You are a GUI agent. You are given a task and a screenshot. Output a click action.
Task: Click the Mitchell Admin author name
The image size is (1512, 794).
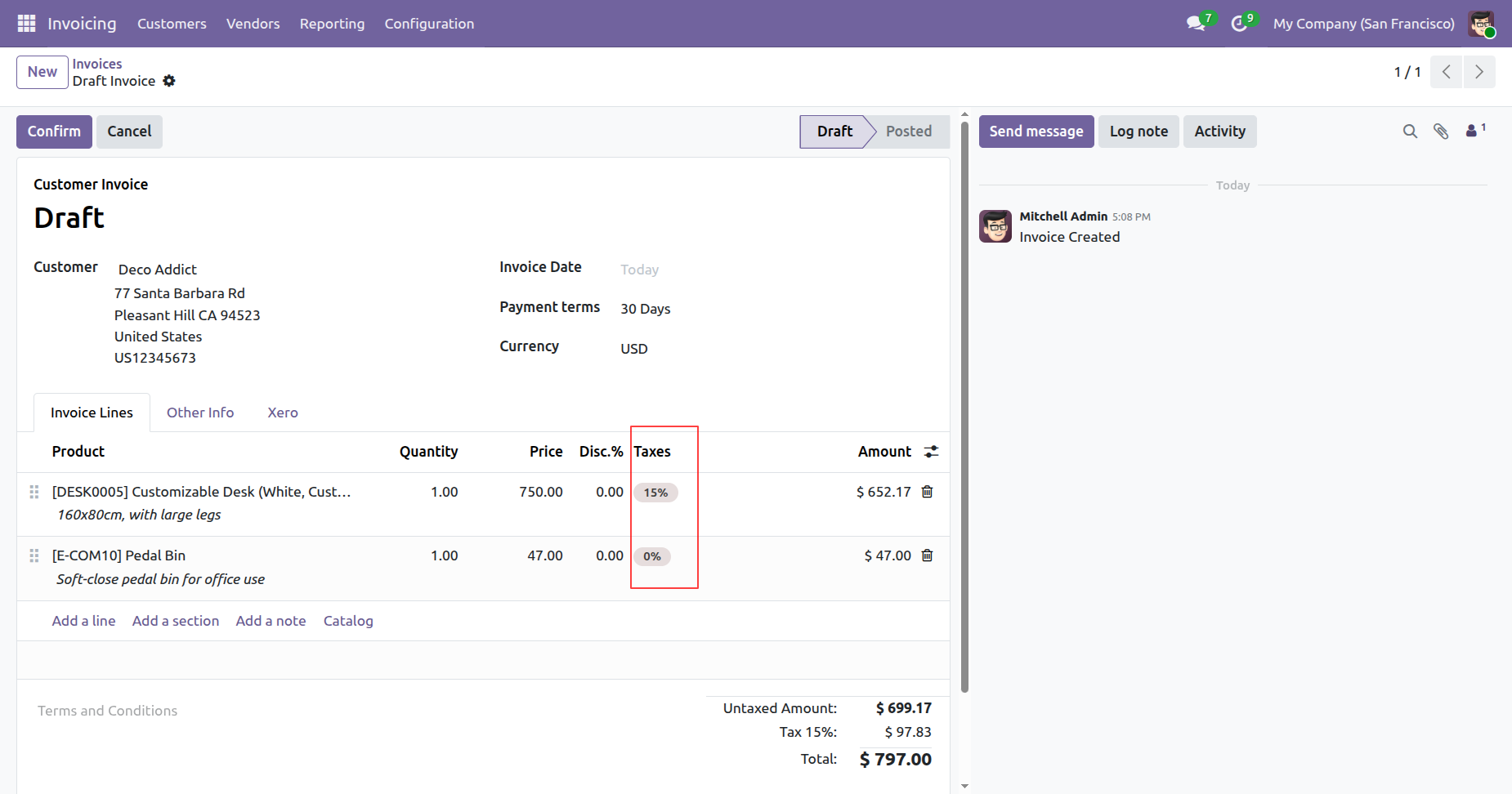[1063, 216]
